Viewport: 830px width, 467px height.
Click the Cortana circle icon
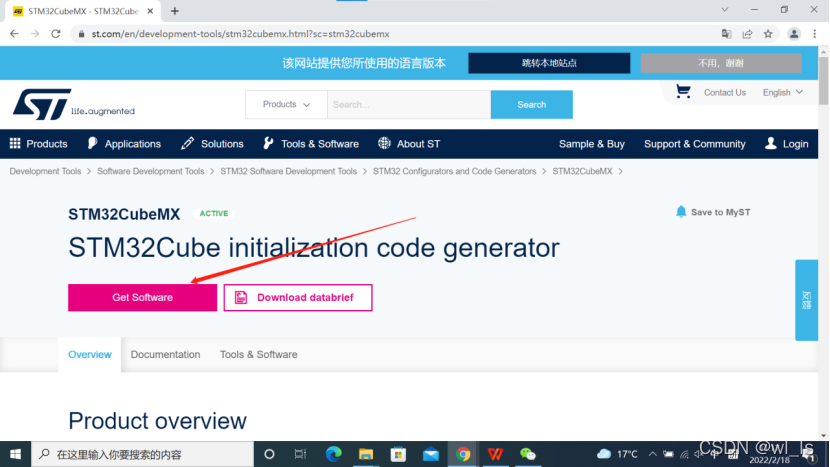[269, 454]
